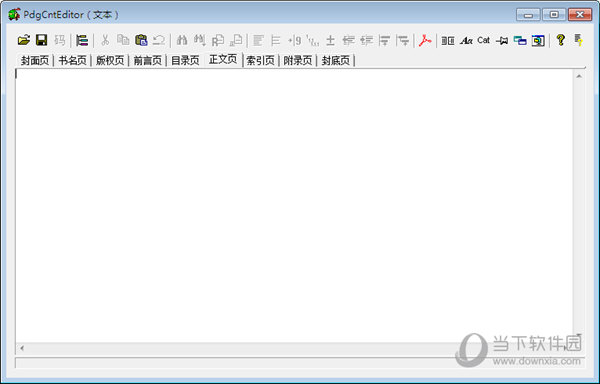The height and width of the screenshot is (384, 600).
Task: Click the +|9 page number icon
Action: (x=294, y=40)
